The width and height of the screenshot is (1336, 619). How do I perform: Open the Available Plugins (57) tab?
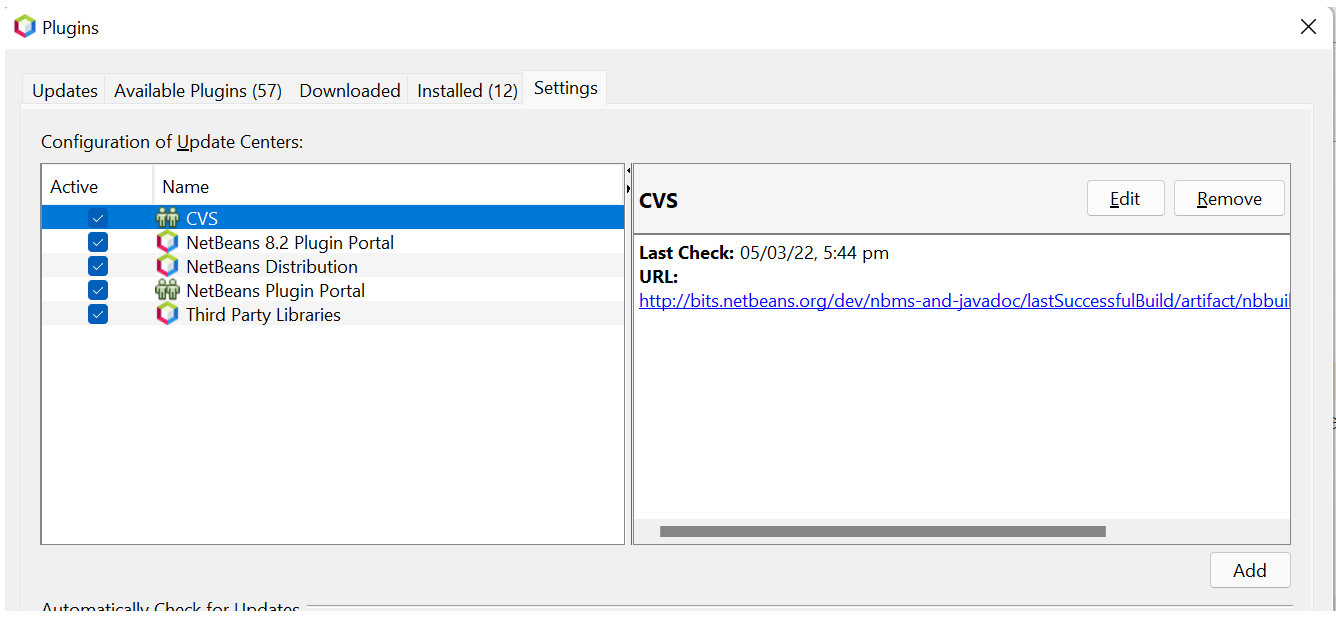[198, 90]
